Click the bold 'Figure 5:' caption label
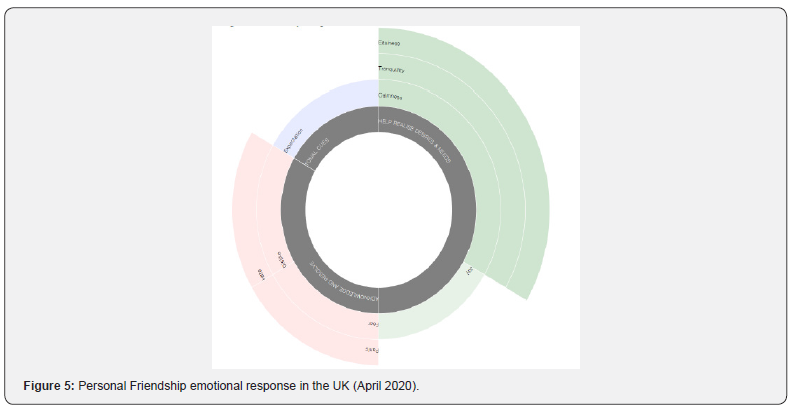Screen dimensions: 792x409 50,385
